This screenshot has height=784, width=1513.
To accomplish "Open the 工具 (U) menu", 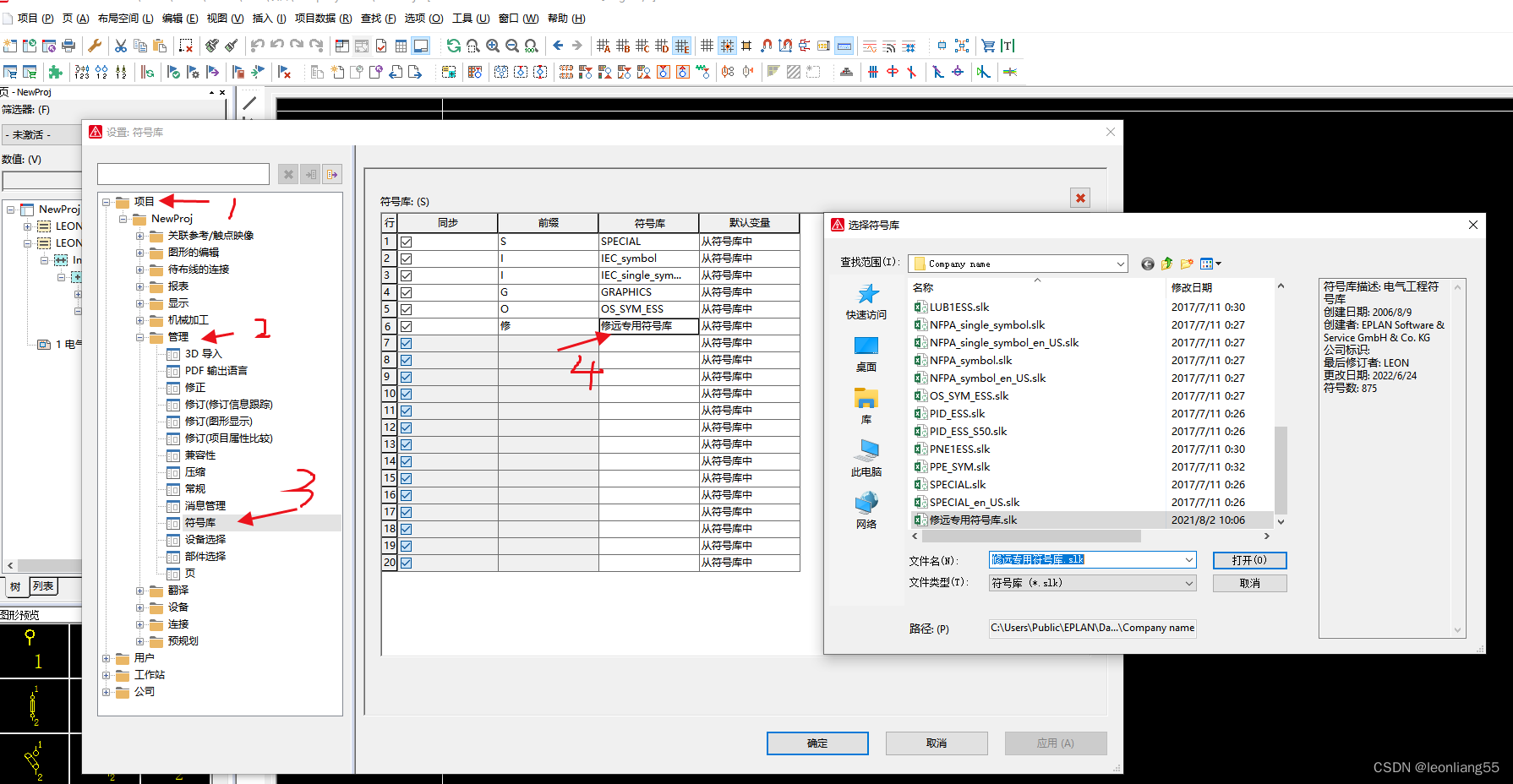I will click(x=471, y=18).
